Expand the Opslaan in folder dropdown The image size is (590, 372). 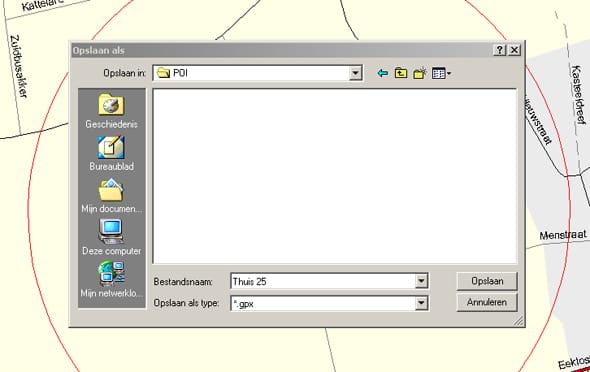(355, 73)
